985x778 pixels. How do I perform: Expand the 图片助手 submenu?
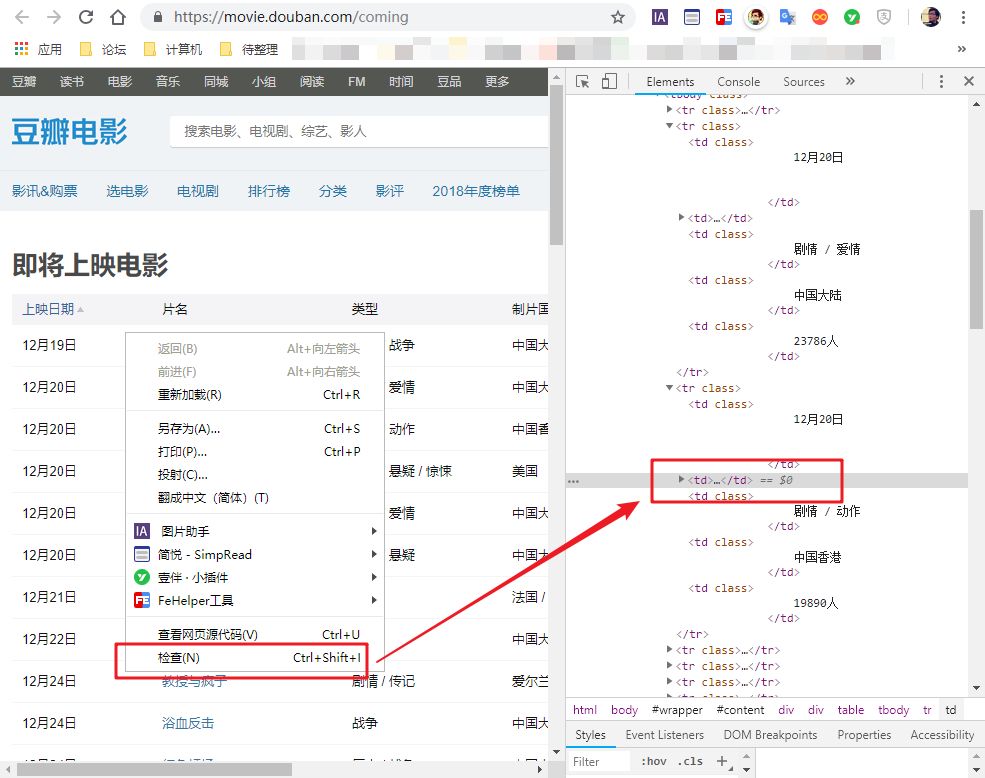(254, 531)
